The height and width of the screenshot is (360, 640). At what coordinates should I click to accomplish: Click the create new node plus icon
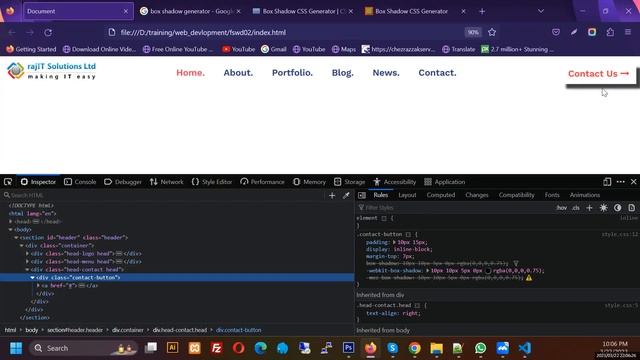[x=332, y=196]
